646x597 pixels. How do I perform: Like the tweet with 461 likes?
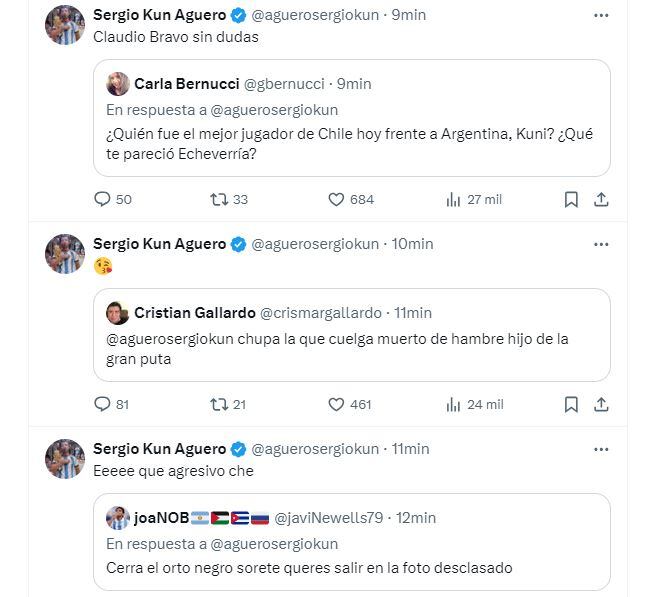[x=337, y=404]
